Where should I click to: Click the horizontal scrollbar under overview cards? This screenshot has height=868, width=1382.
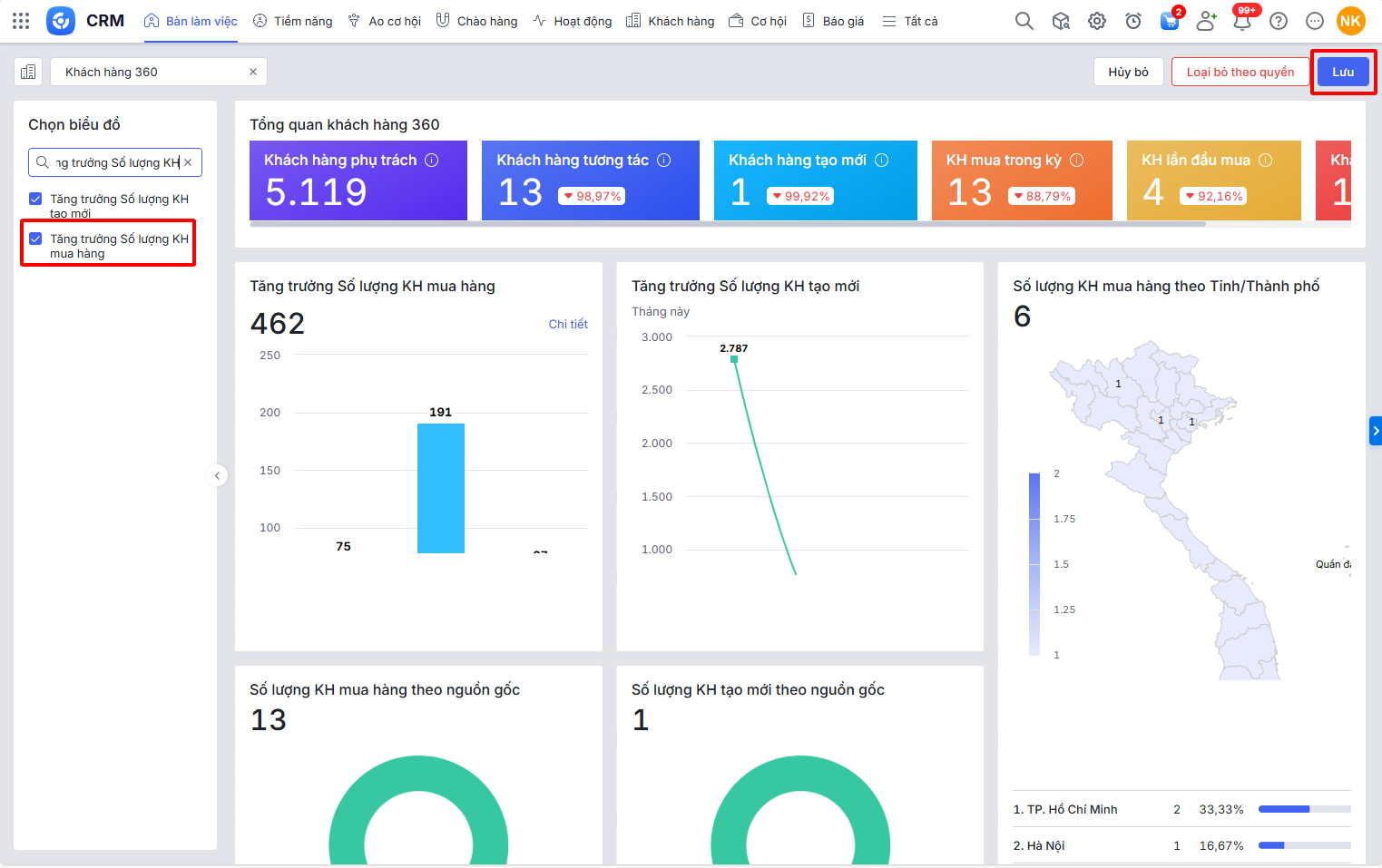(726, 224)
